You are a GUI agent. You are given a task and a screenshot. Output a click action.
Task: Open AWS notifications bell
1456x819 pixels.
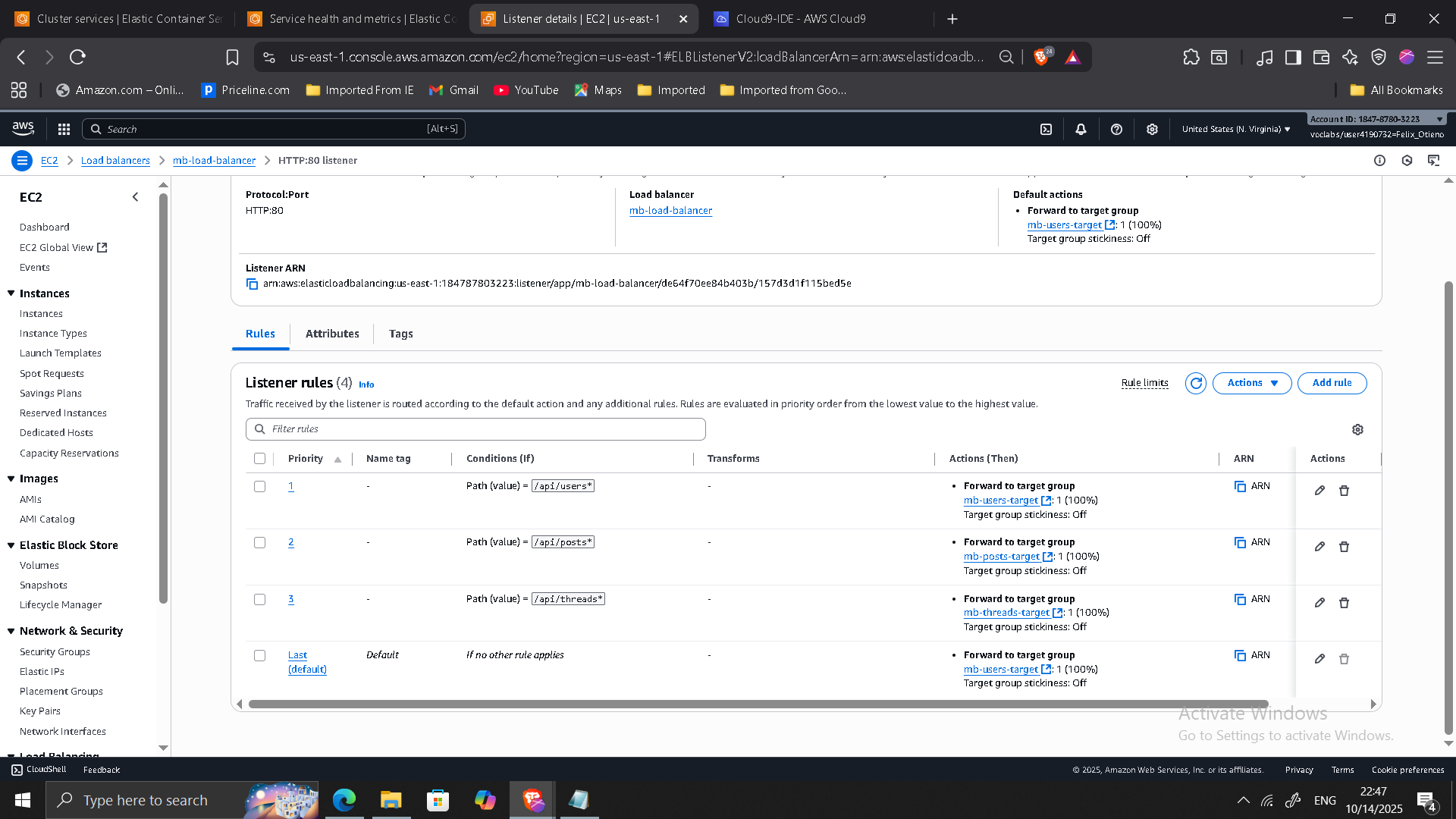coord(1081,130)
